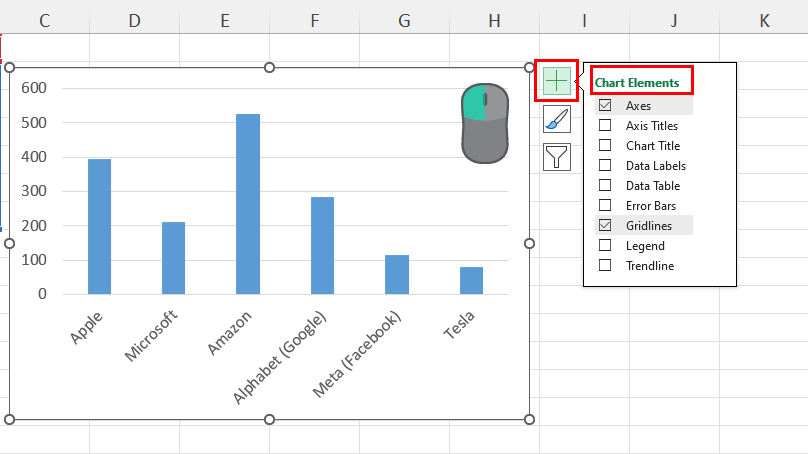This screenshot has height=454, width=808.
Task: Click the chart's left-middle sizing handle
Action: pyautogui.click(x=9, y=243)
